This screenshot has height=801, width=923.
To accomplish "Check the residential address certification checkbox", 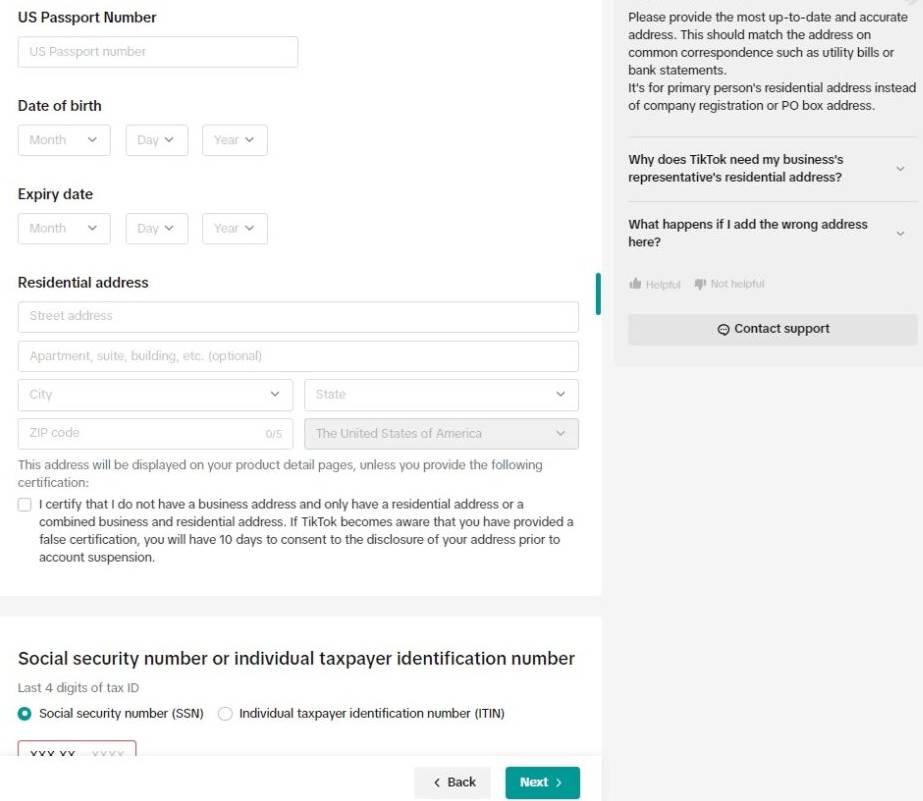I will [25, 505].
